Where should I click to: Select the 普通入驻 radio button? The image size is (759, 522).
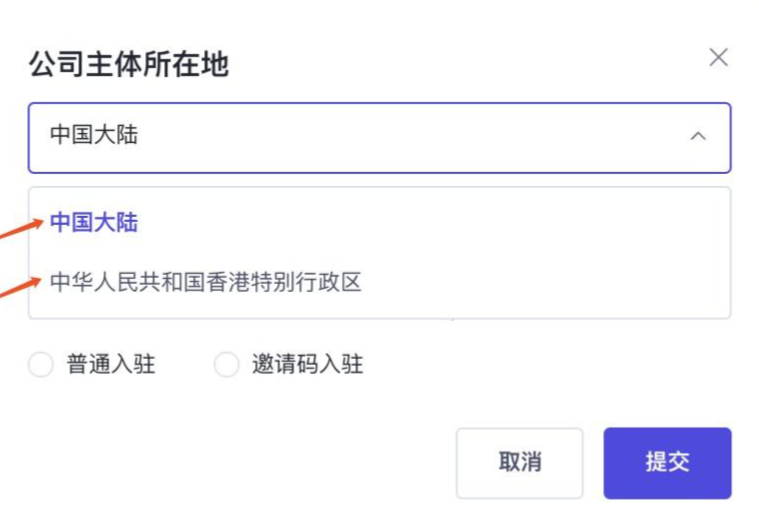pyautogui.click(x=40, y=365)
